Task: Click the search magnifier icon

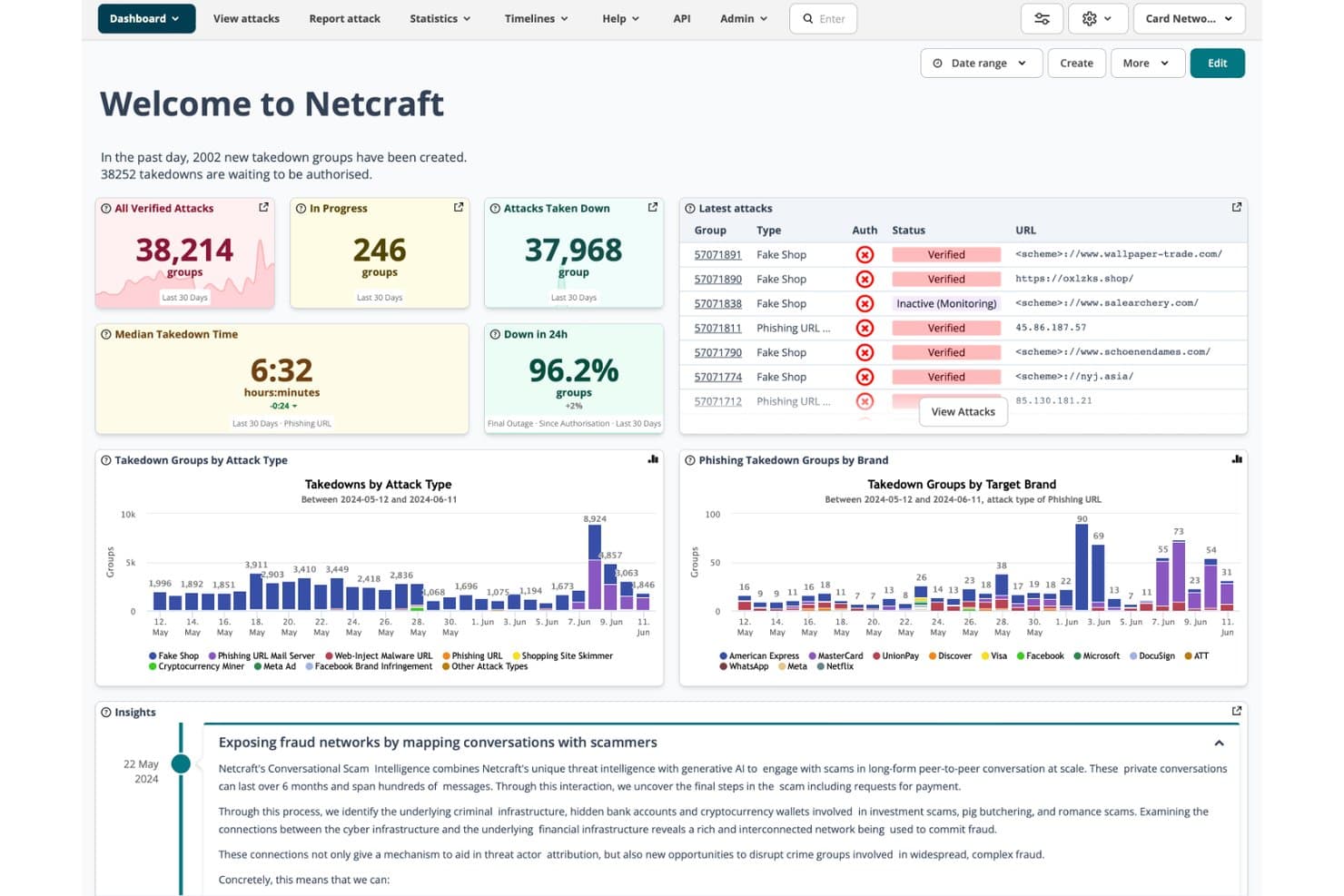Action: click(x=807, y=19)
